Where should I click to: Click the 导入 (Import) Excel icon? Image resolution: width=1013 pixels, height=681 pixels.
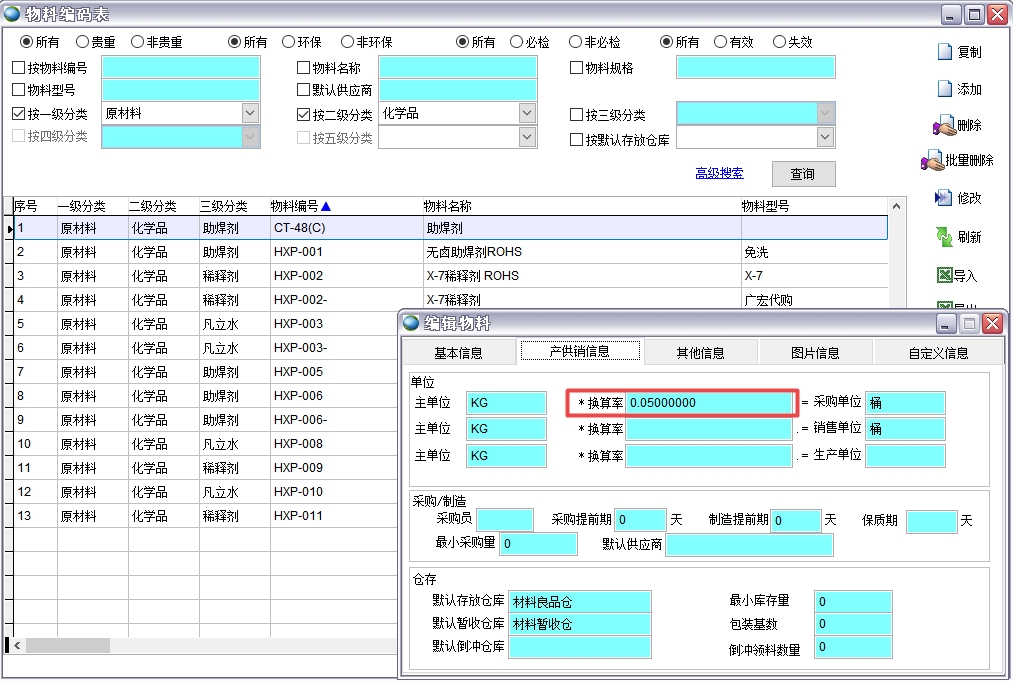click(944, 275)
